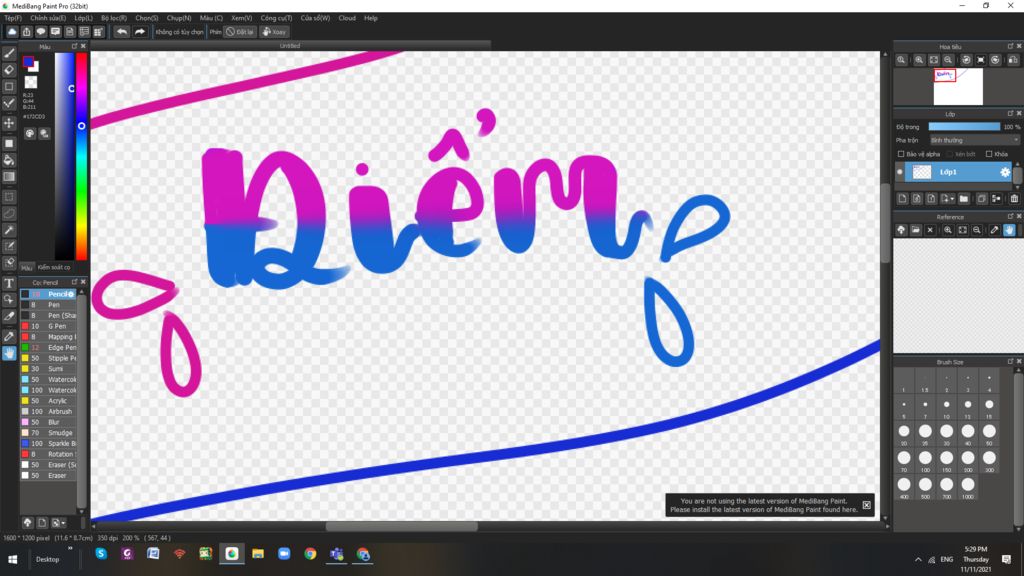
Task: Click the eyedropper in the Reference panel
Action: (x=994, y=230)
